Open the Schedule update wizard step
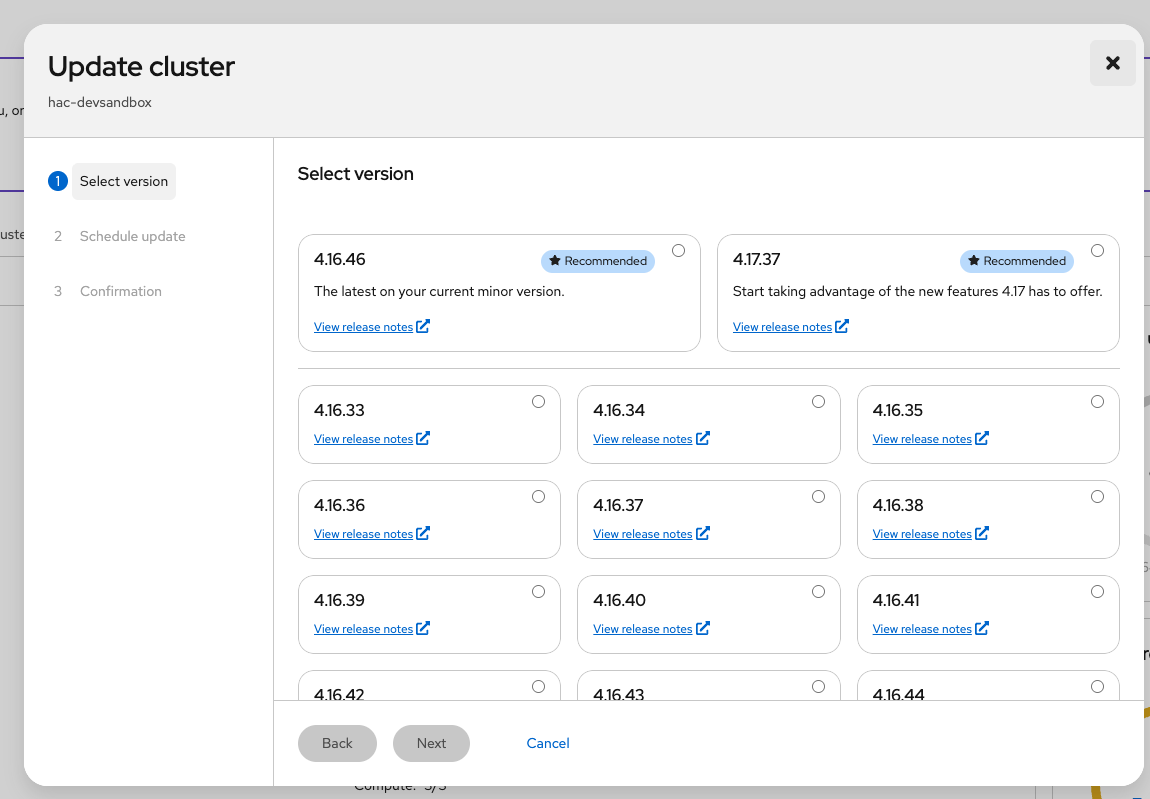Screen dimensions: 1150x799 pyautogui.click(x=132, y=236)
